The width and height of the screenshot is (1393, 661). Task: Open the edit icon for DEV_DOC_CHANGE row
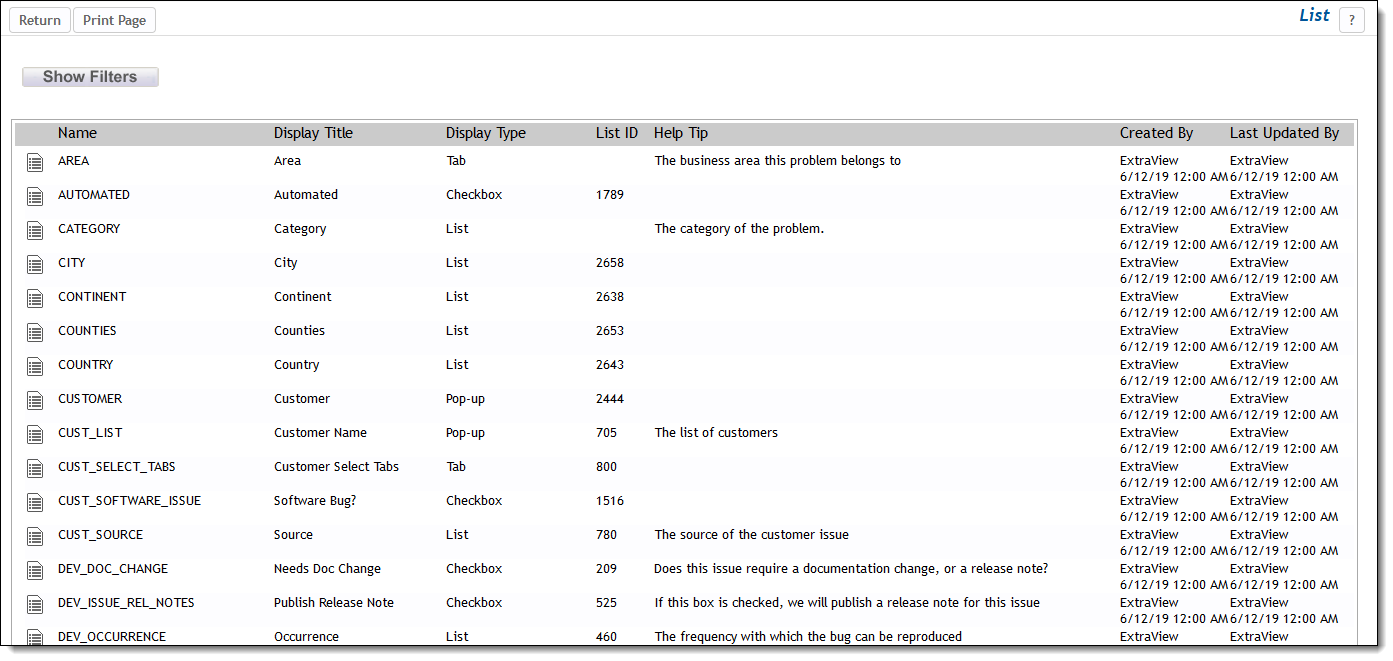tap(35, 570)
